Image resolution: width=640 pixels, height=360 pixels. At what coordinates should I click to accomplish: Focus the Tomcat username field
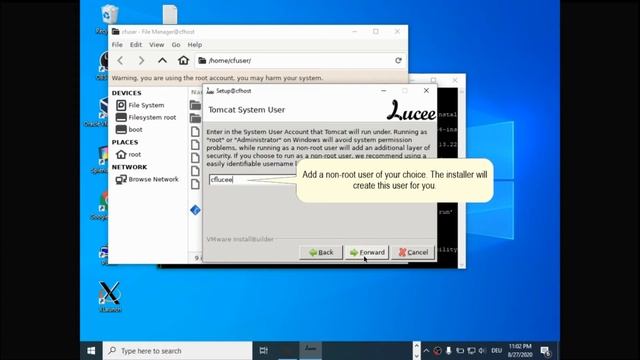point(252,180)
